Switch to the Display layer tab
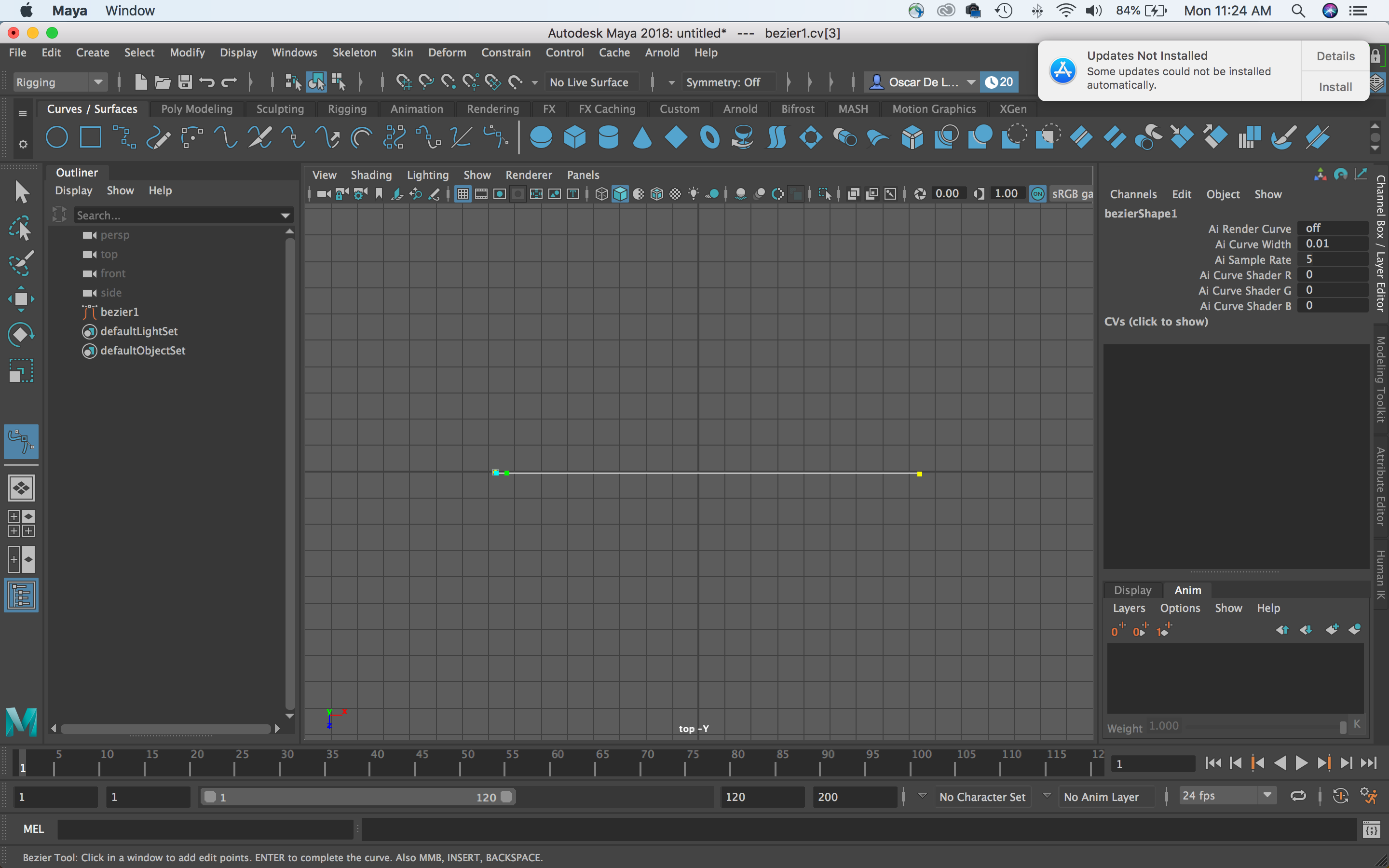Viewport: 1389px width, 868px height. tap(1132, 590)
